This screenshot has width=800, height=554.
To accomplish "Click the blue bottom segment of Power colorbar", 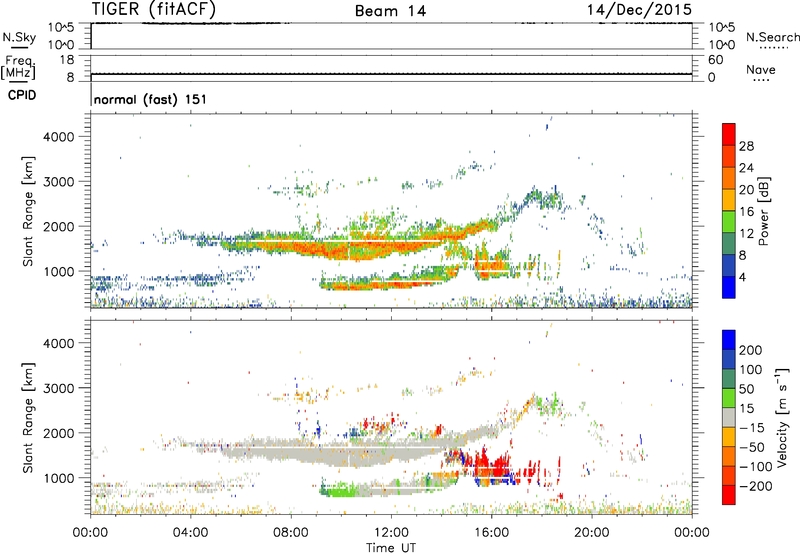I will click(x=729, y=287).
